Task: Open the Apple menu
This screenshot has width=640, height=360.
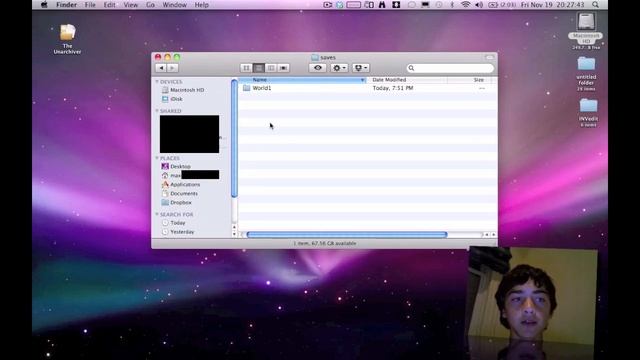Action: click(x=44, y=5)
